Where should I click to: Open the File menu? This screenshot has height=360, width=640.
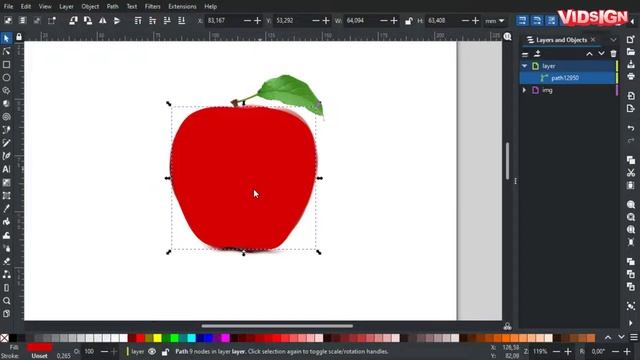pyautogui.click(x=8, y=7)
